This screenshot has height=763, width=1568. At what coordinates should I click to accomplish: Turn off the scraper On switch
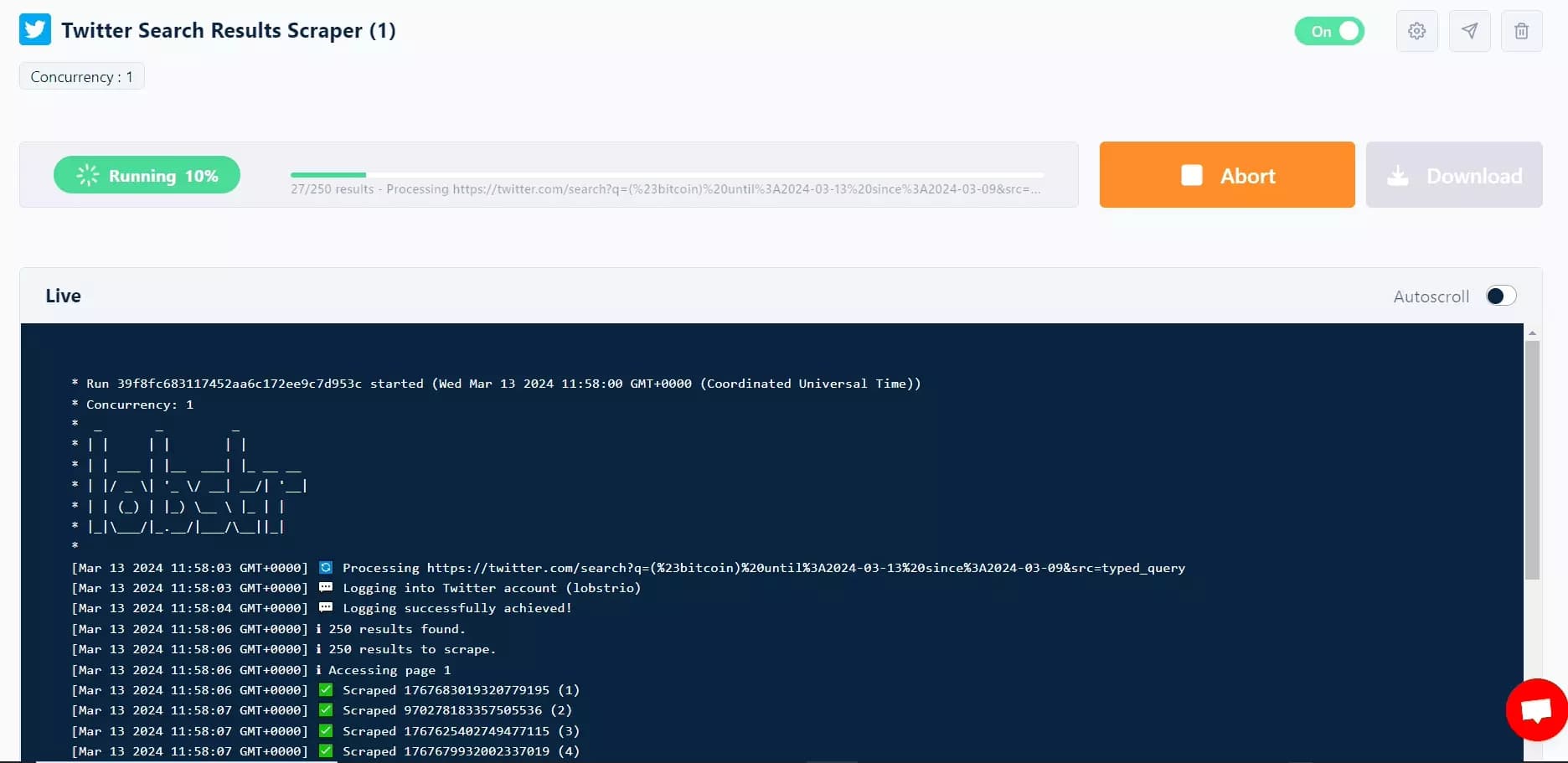point(1329,31)
